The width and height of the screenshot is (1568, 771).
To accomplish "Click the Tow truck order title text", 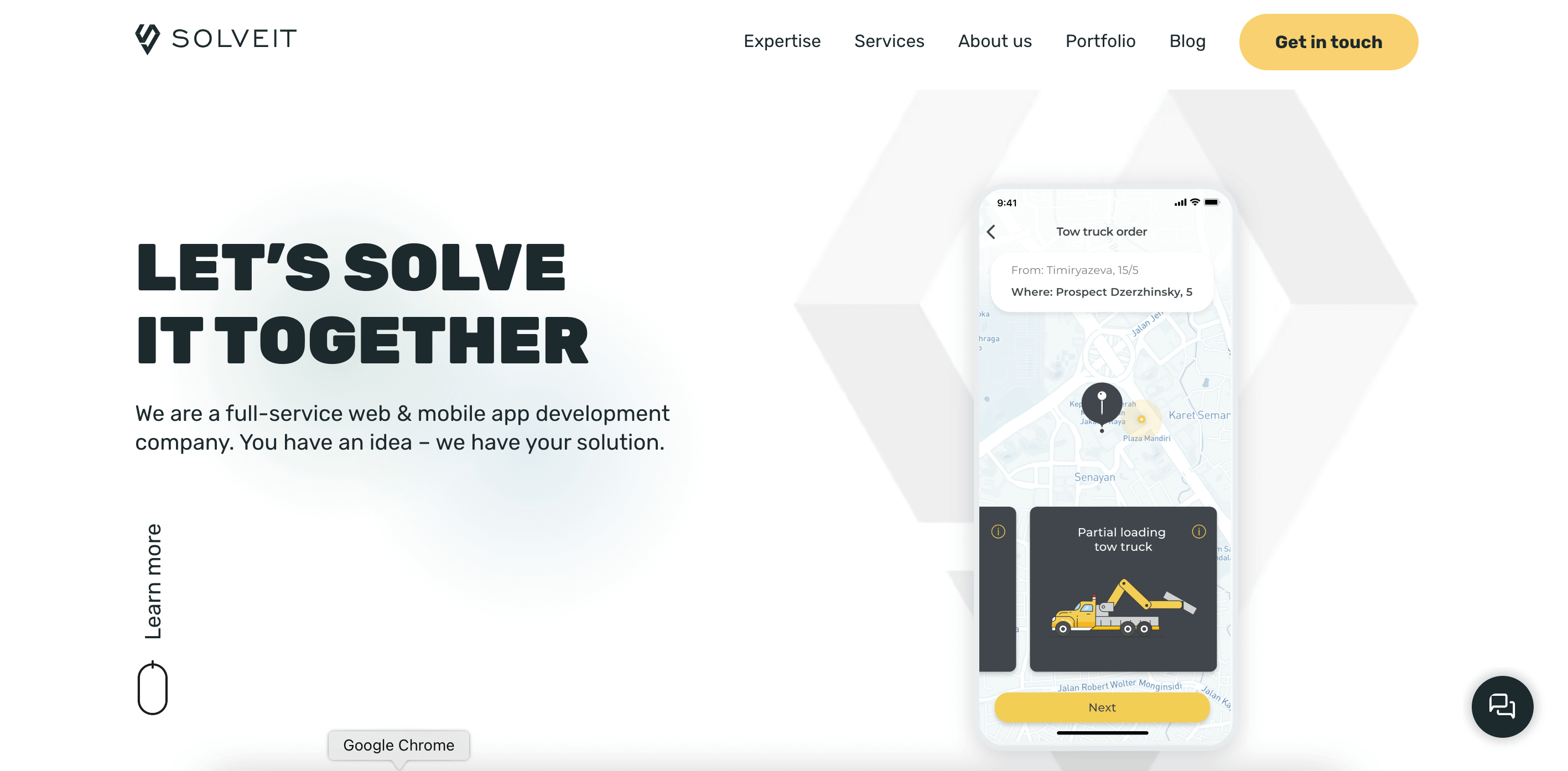I will pos(1102,231).
